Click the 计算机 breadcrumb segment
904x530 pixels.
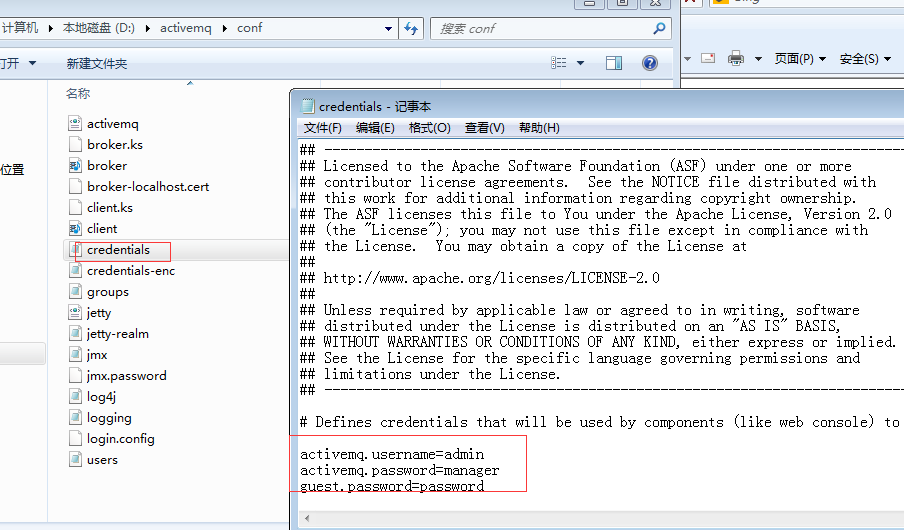pyautogui.click(x=20, y=28)
